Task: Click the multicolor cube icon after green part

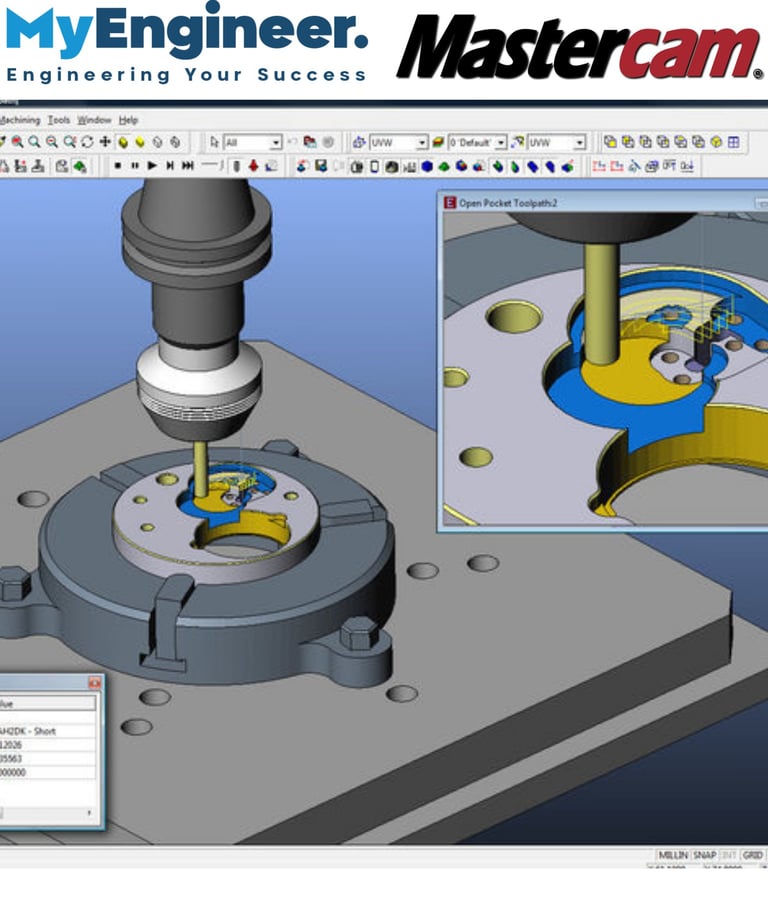Action: [461, 167]
